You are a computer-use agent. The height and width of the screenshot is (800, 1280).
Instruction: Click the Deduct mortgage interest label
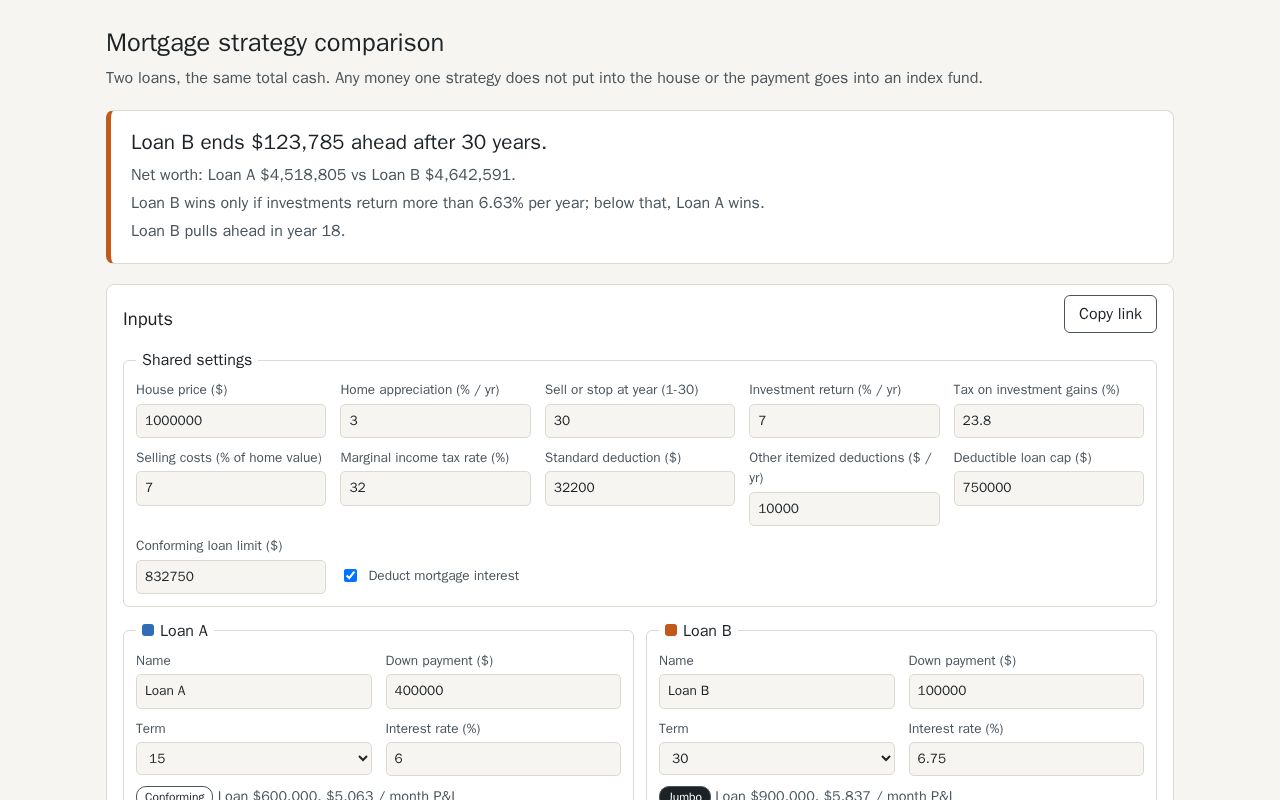(443, 576)
